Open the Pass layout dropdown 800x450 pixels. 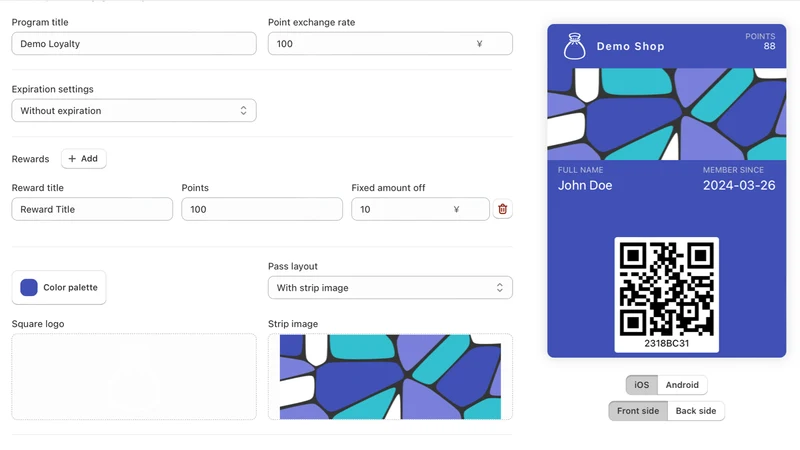390,288
